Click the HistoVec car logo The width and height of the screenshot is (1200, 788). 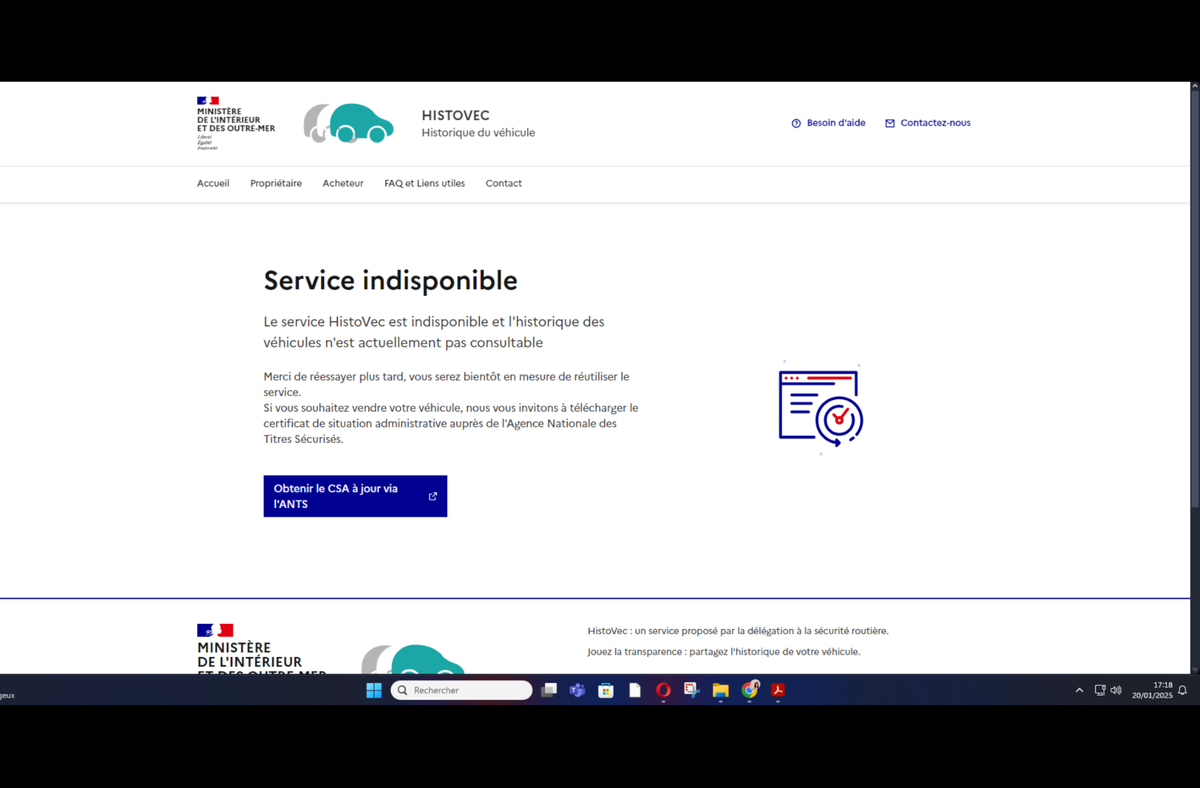click(x=349, y=123)
